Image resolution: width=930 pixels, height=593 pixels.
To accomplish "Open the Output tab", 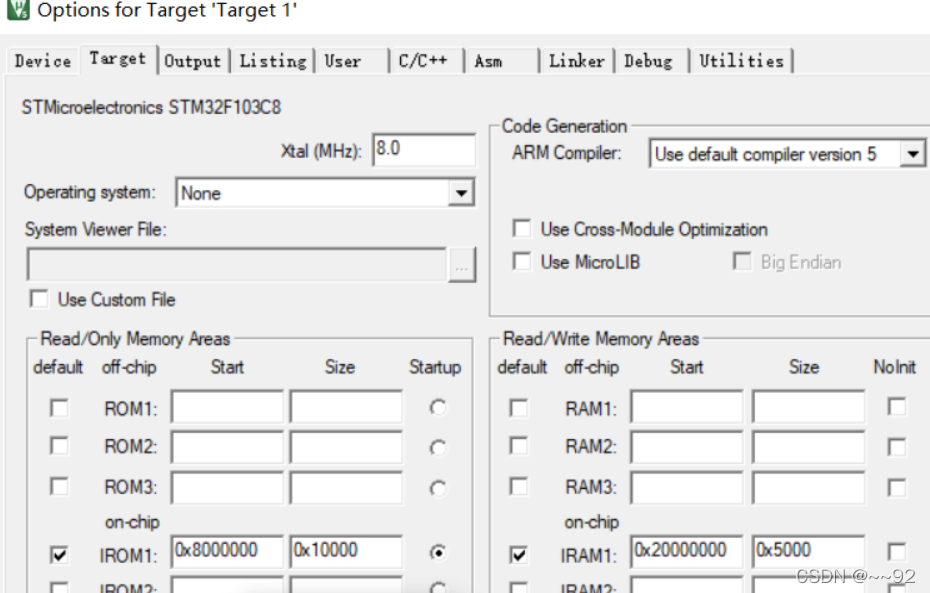I will click(192, 60).
